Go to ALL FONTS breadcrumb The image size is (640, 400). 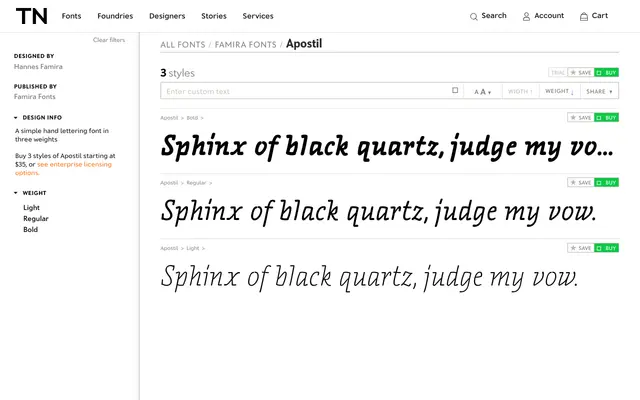click(x=182, y=44)
